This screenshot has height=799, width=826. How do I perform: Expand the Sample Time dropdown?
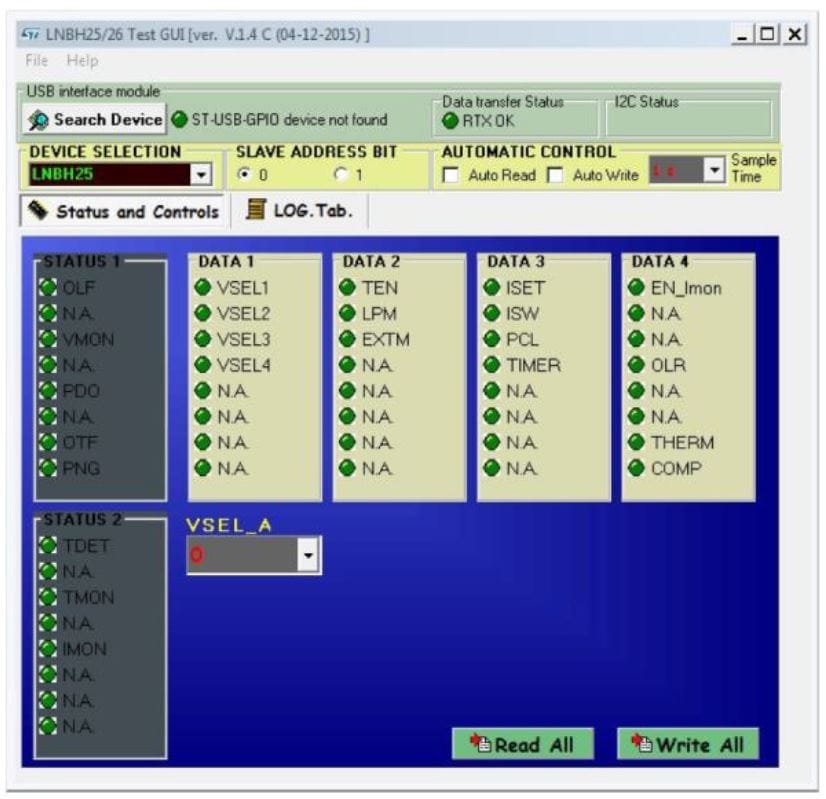click(713, 170)
